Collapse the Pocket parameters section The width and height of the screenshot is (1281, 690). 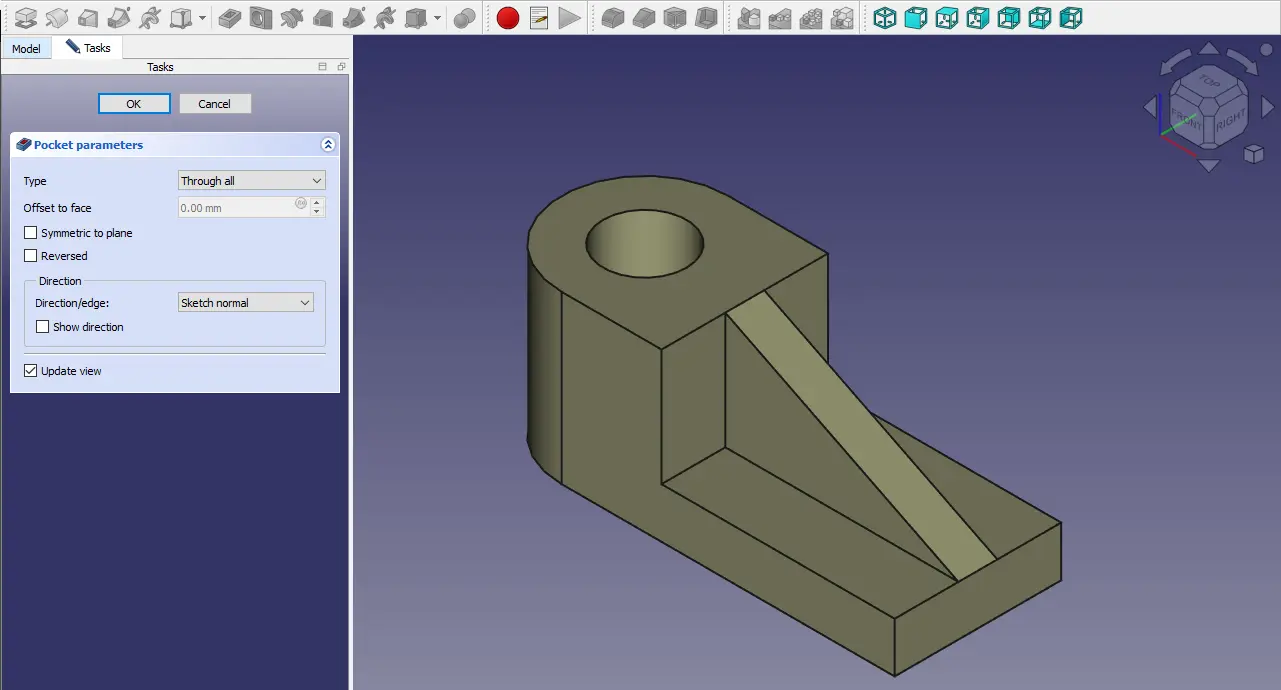(327, 145)
